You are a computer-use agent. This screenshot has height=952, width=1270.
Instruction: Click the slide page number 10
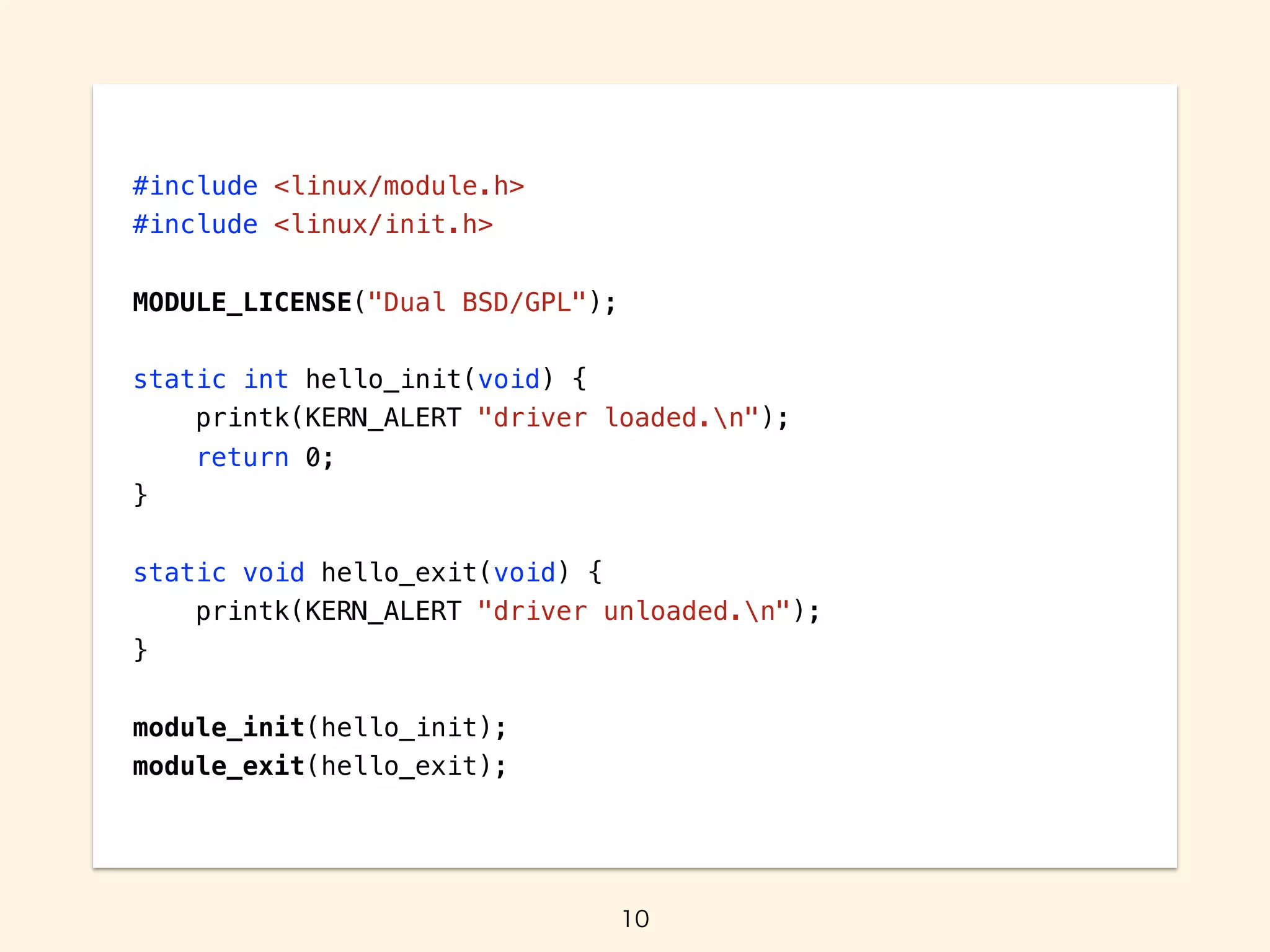click(636, 919)
